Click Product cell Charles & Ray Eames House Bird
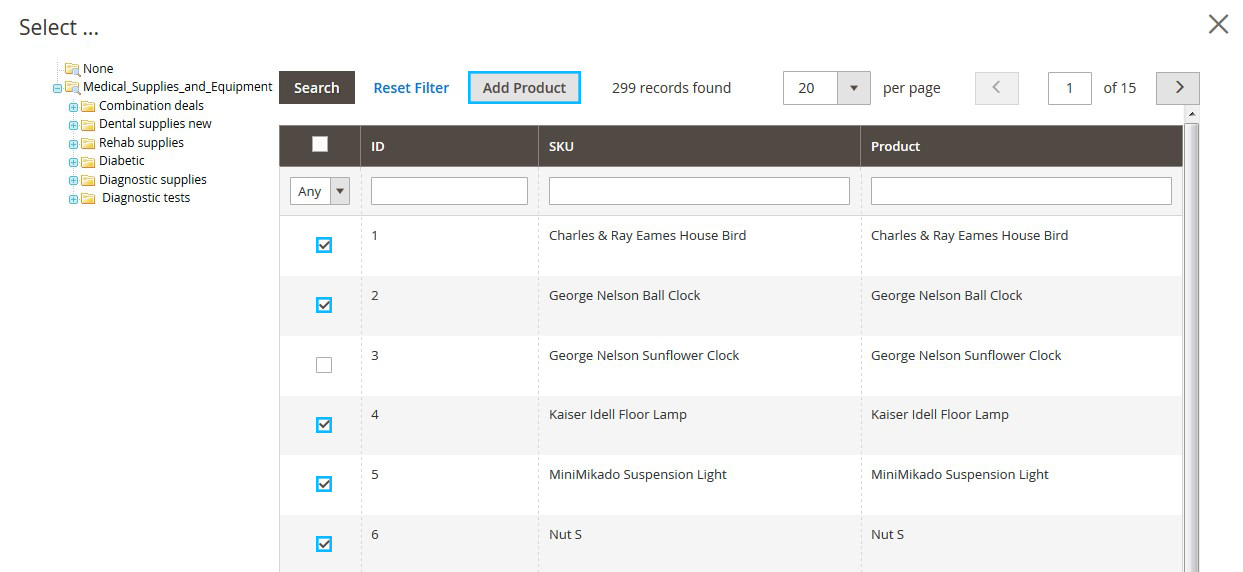 [969, 236]
